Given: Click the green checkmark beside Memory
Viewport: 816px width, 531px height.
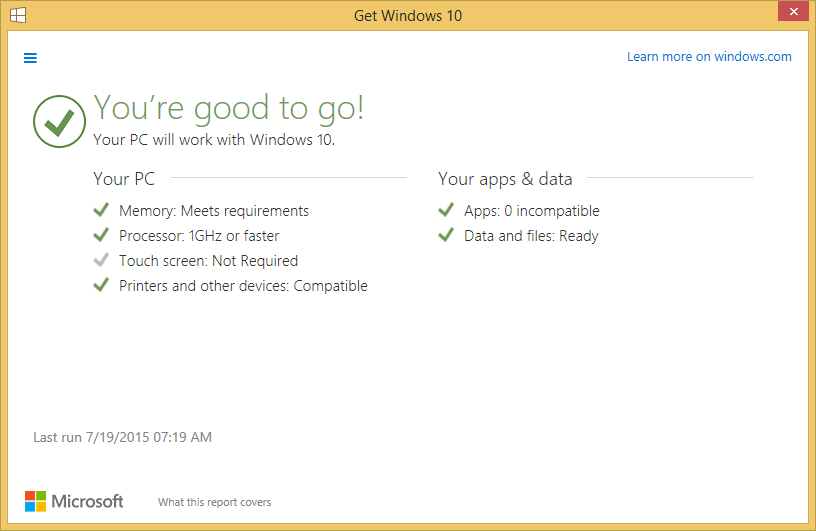Looking at the screenshot, I should (x=101, y=210).
